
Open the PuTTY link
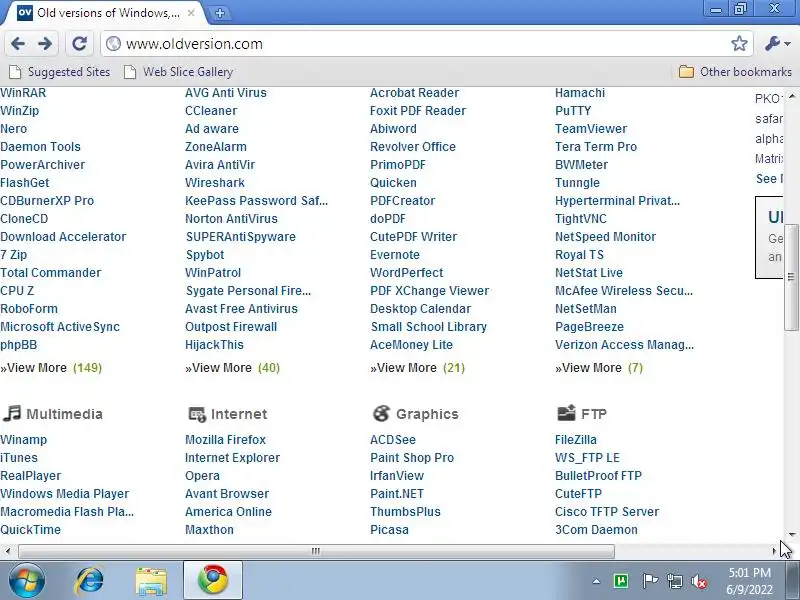(x=573, y=111)
